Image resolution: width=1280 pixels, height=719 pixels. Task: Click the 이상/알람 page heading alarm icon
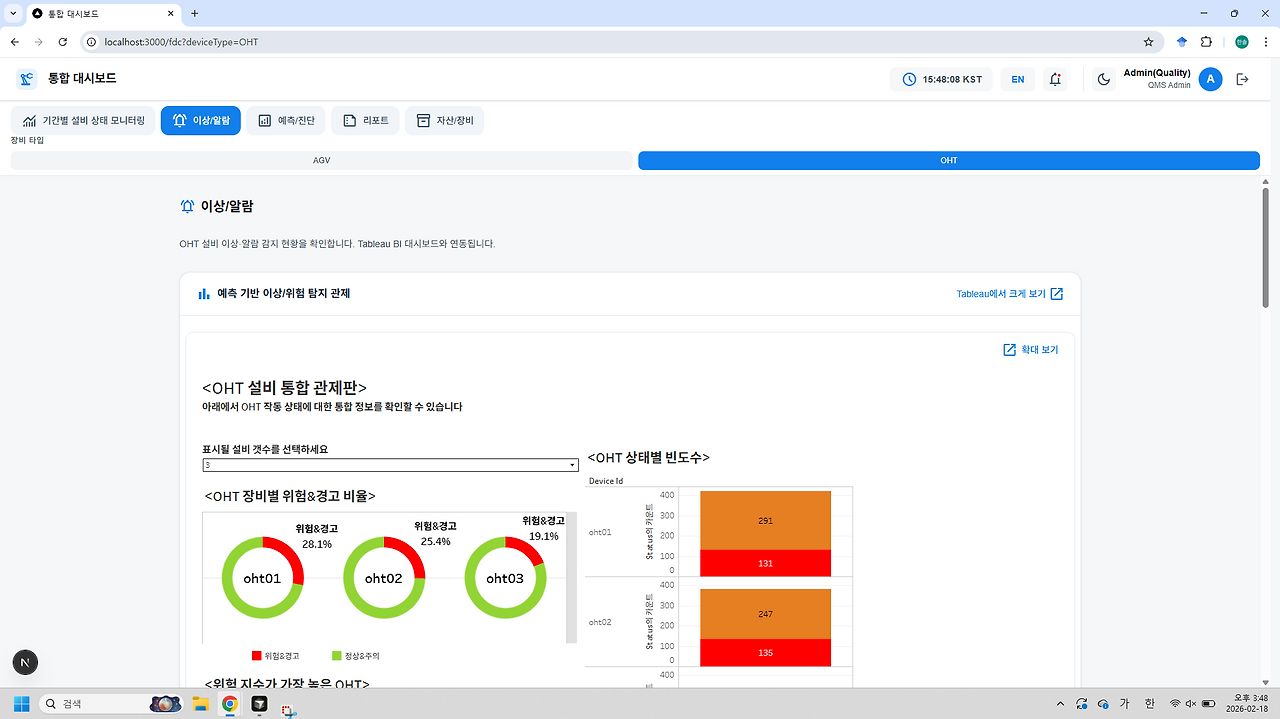click(187, 206)
